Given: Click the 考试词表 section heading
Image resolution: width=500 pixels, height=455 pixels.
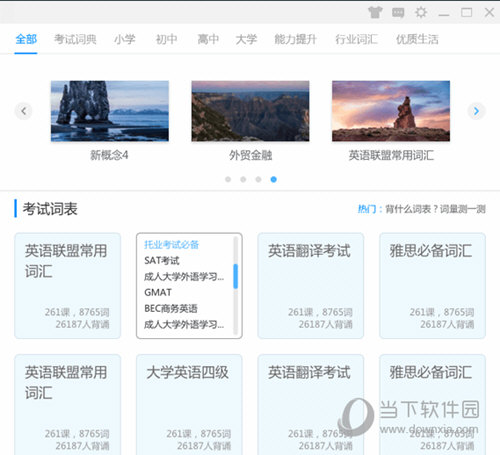Looking at the screenshot, I should click(50, 209).
